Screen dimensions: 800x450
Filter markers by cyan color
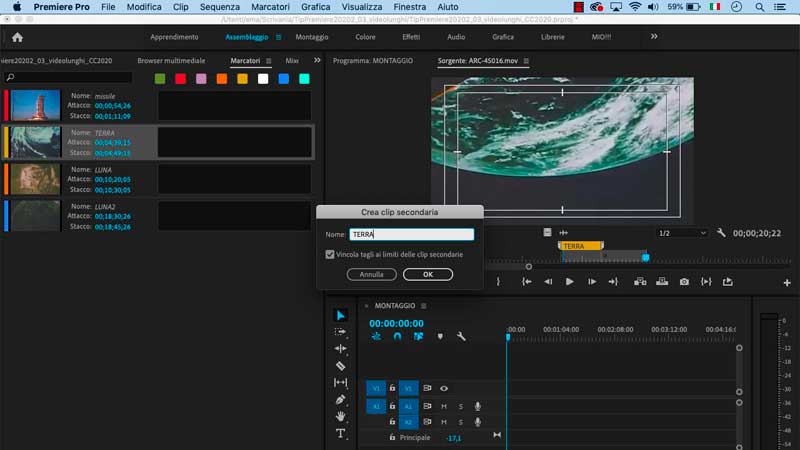coord(304,79)
